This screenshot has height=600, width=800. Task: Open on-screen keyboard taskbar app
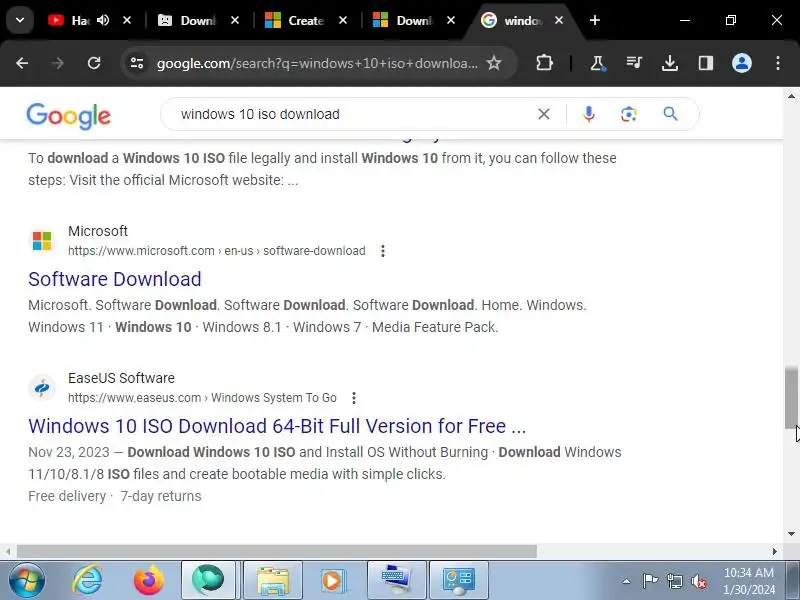pyautogui.click(x=396, y=581)
